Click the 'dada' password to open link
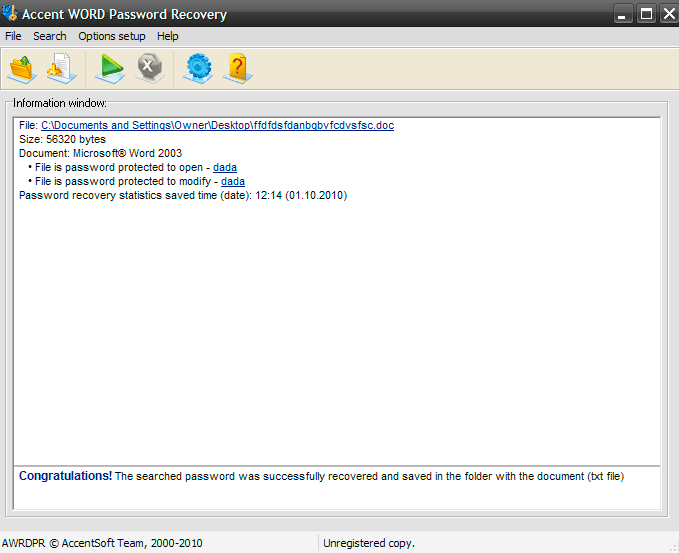The height and width of the screenshot is (553, 679). [225, 168]
